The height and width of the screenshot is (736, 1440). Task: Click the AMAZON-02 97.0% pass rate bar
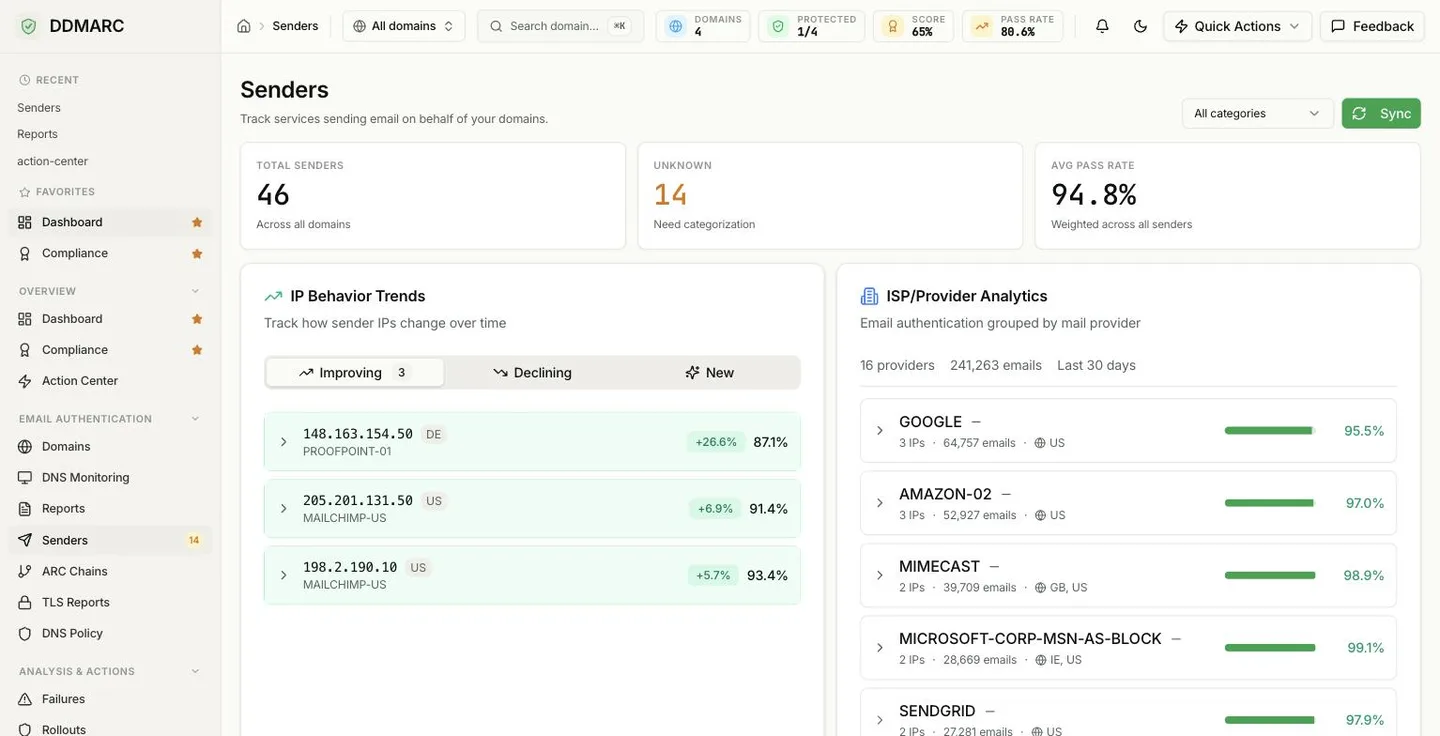coord(1270,503)
